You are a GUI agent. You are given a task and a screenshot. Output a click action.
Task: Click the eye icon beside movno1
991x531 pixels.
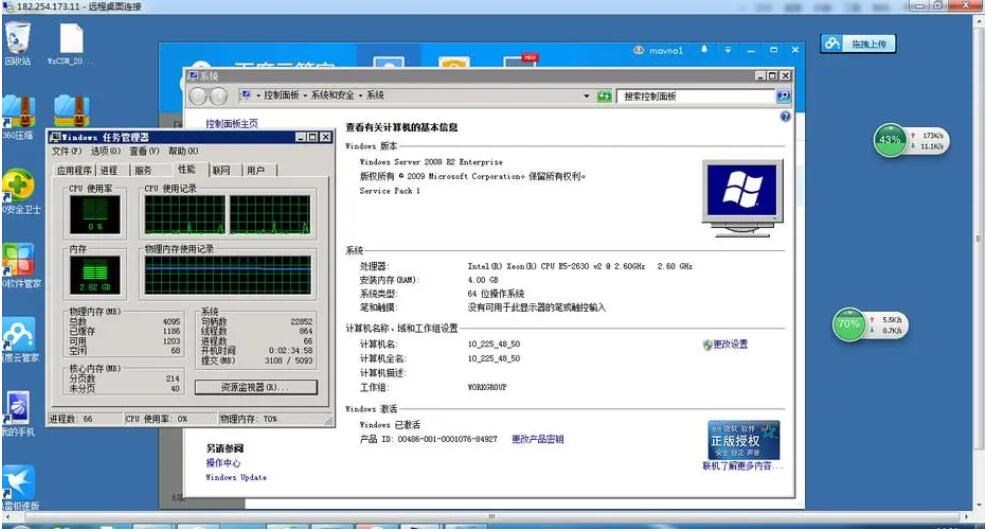pyautogui.click(x=639, y=50)
